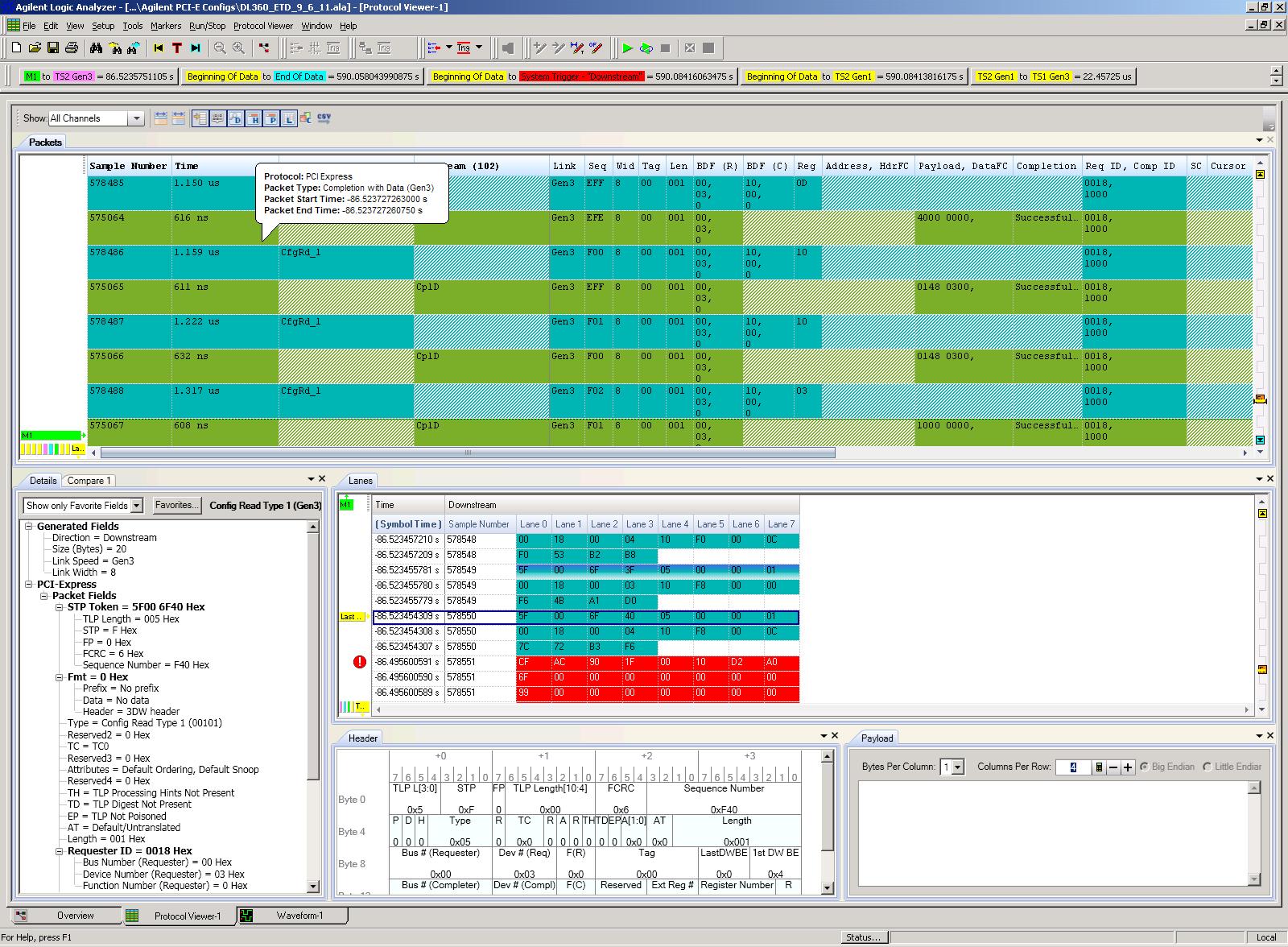Screen dimensions: 1288x947
Task: Open the Protocol Viewer menu
Action: coord(262,26)
